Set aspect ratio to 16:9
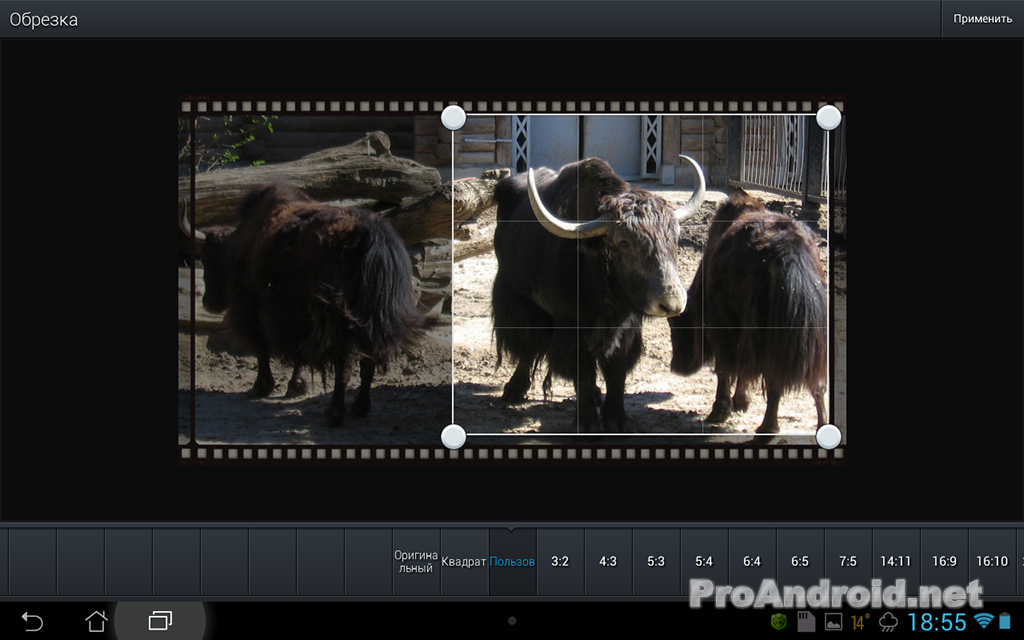The height and width of the screenshot is (640, 1024). pyautogui.click(x=944, y=562)
